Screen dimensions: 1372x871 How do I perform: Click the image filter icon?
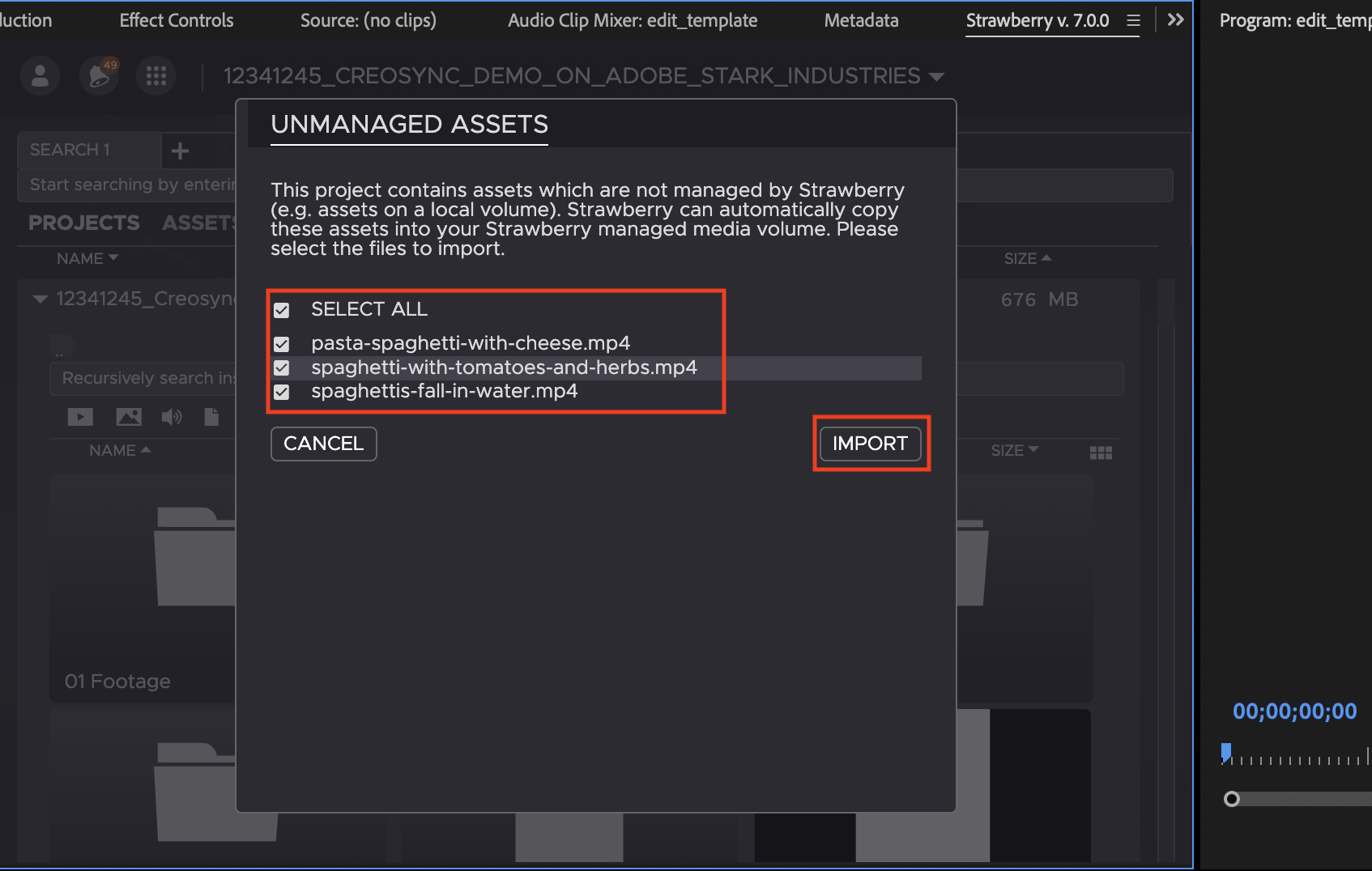point(129,417)
